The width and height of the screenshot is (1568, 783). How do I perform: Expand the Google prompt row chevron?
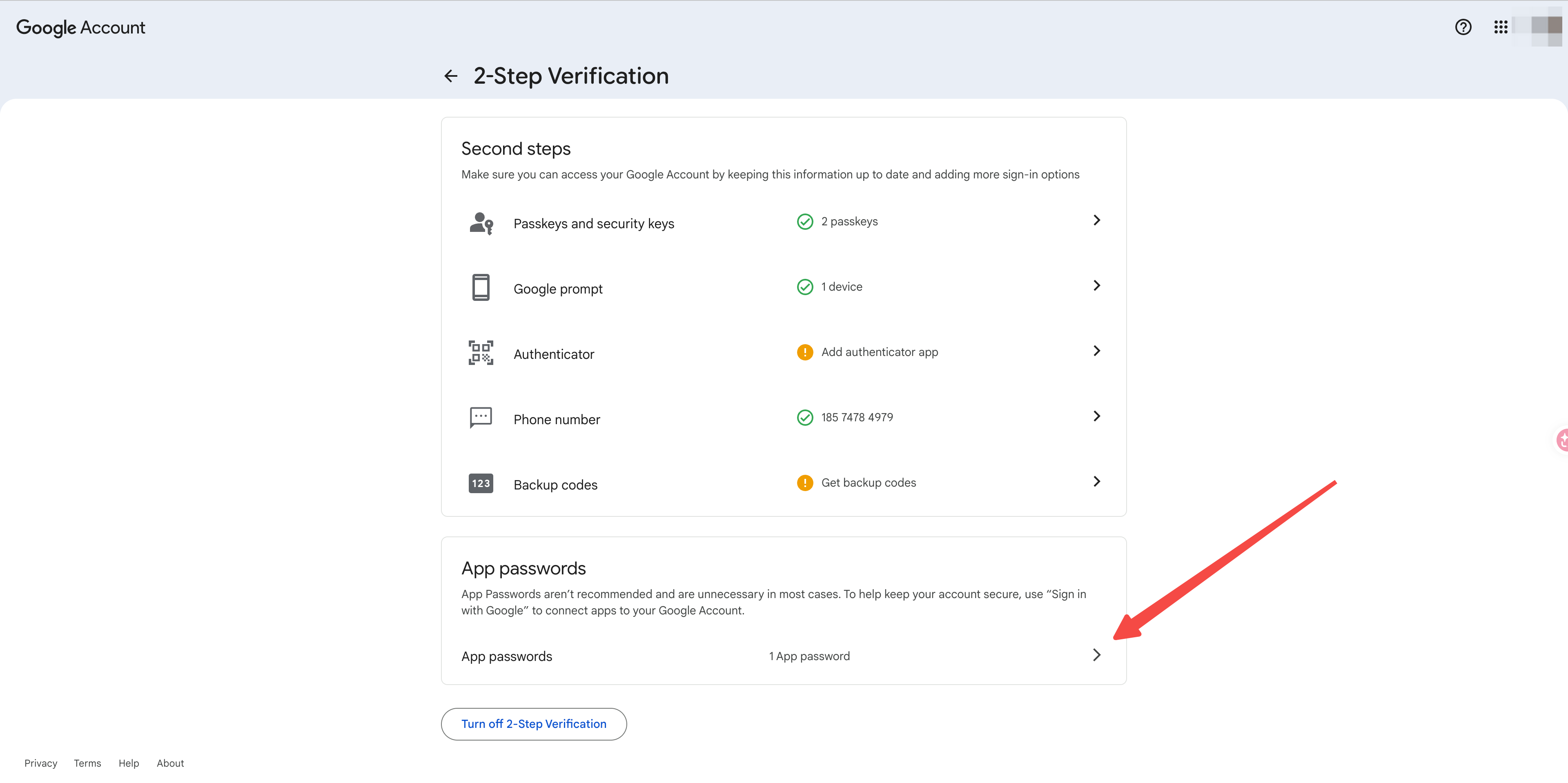pos(1096,285)
